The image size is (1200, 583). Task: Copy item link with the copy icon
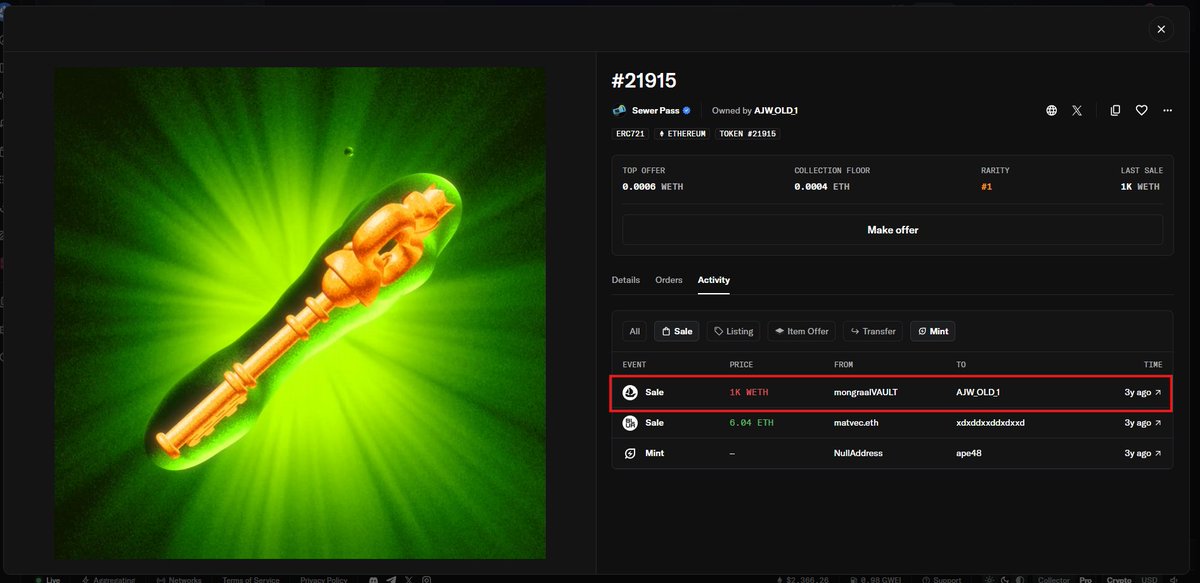pos(1115,111)
